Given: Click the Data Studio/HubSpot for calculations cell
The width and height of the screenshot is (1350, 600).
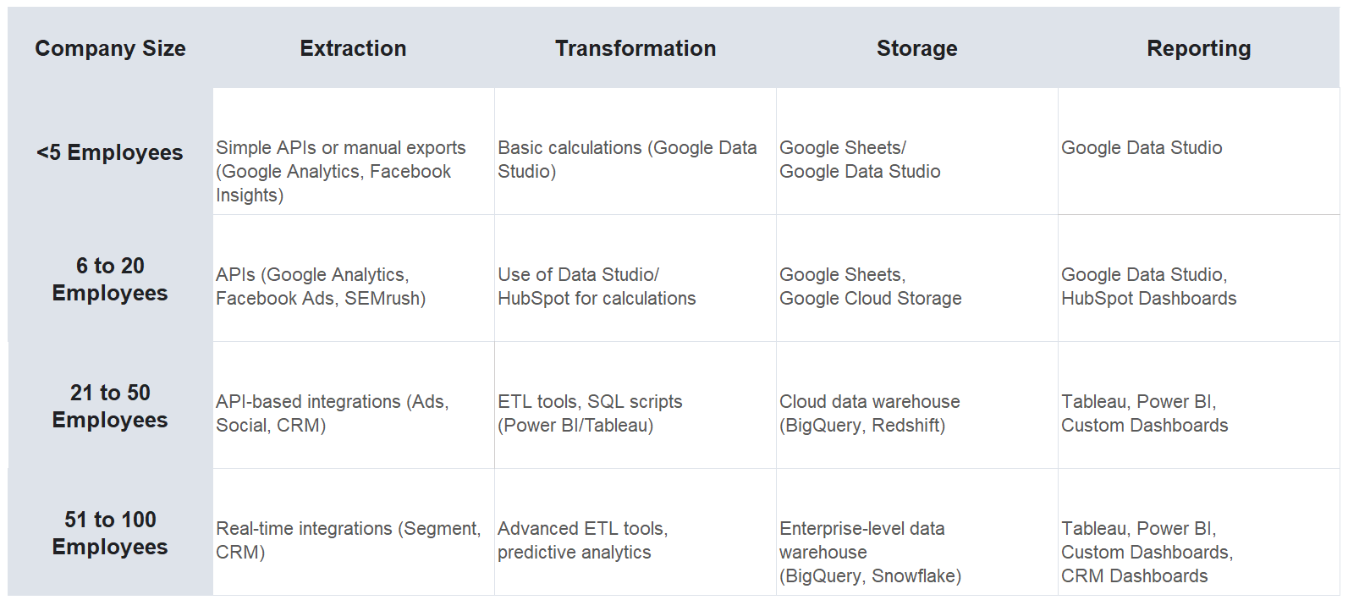Looking at the screenshot, I should click(596, 286).
